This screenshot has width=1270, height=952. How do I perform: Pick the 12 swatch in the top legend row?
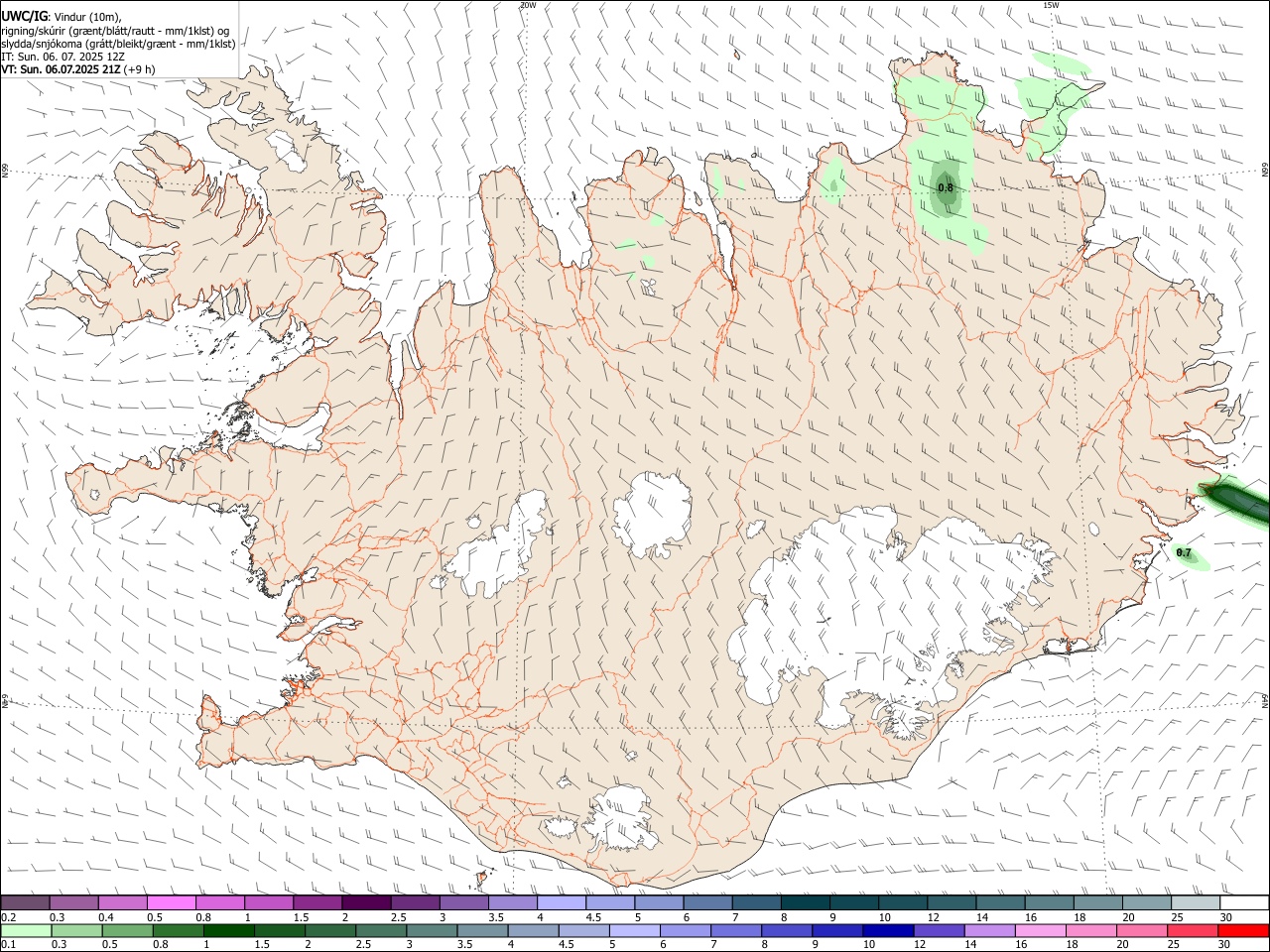click(x=952, y=902)
